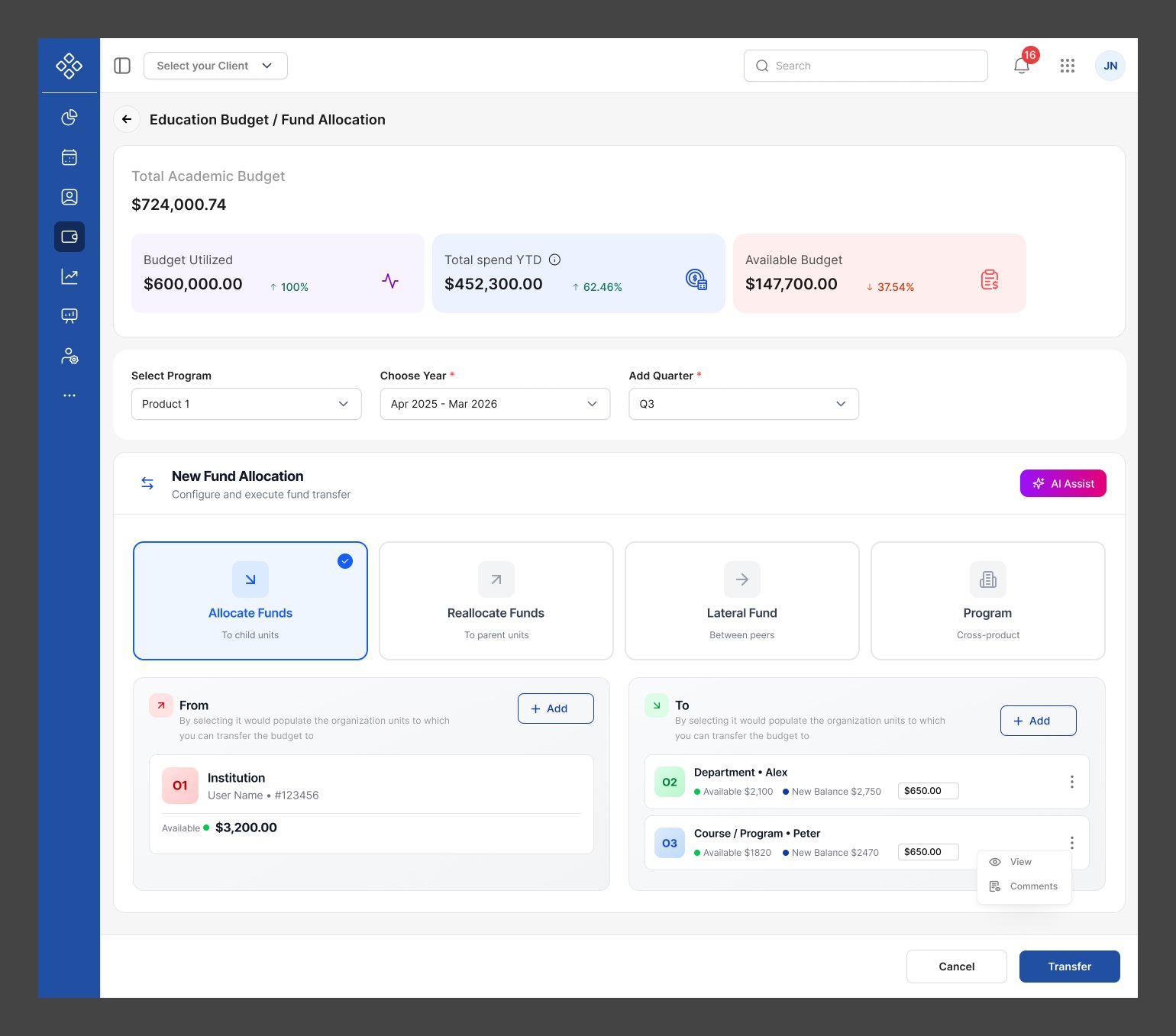Select View in the context menu
1176x1036 pixels.
(x=1020, y=862)
